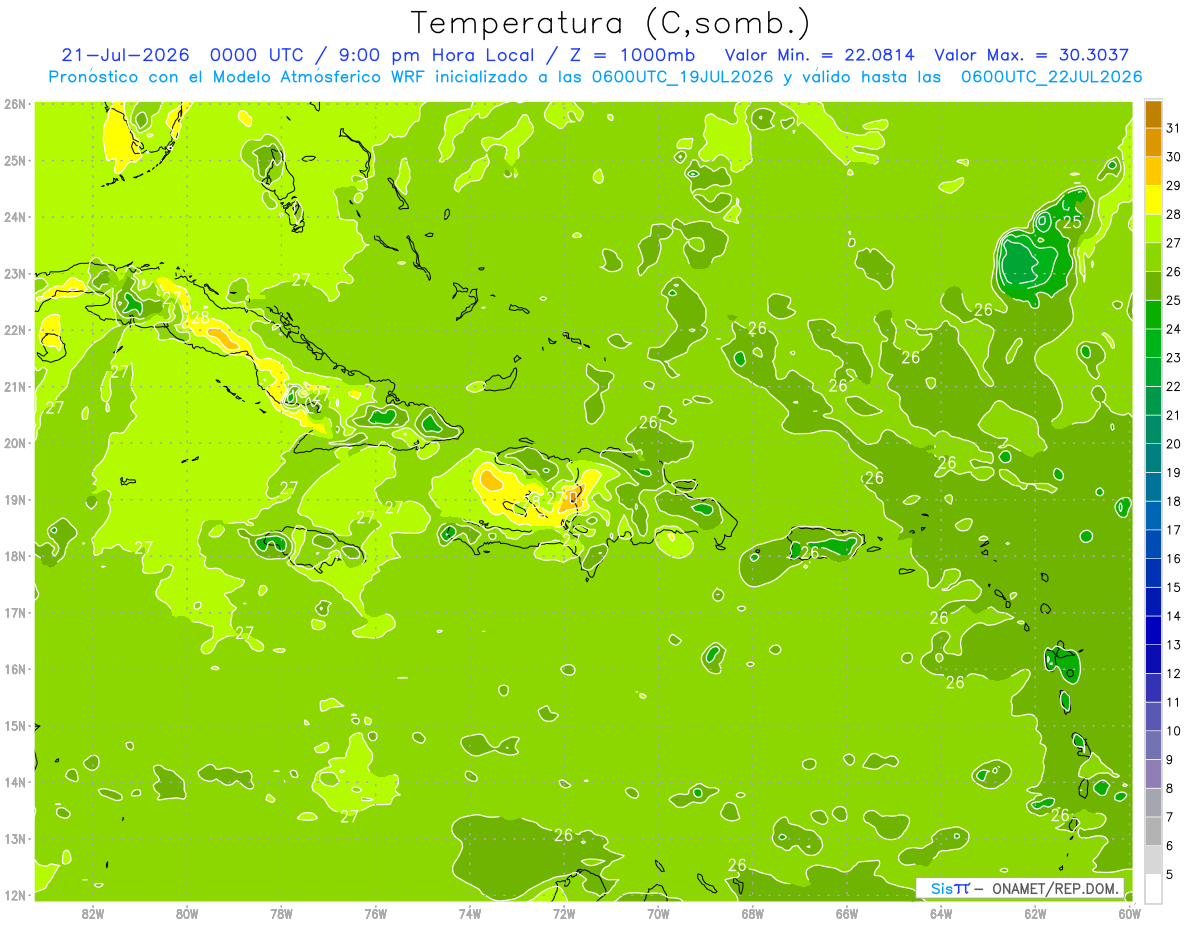The height and width of the screenshot is (927, 1200).
Task: Click the '30' legend value
Action: coord(1174,156)
